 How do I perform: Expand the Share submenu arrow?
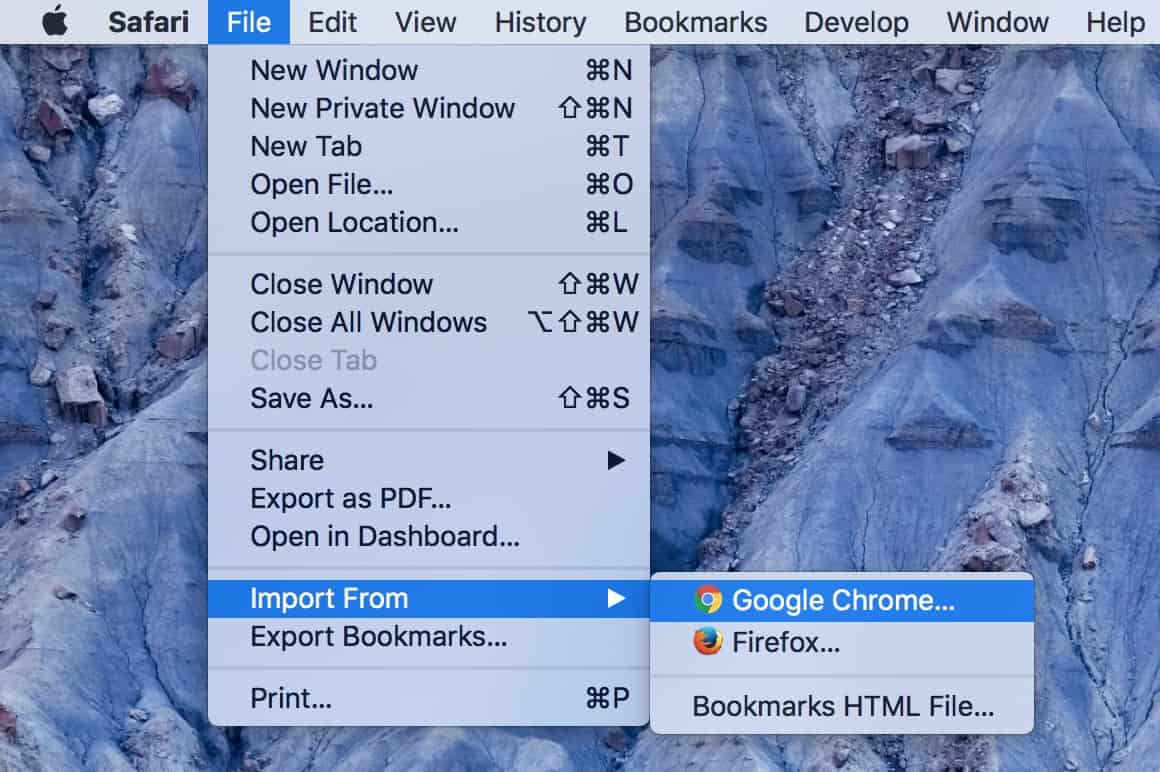tap(616, 461)
